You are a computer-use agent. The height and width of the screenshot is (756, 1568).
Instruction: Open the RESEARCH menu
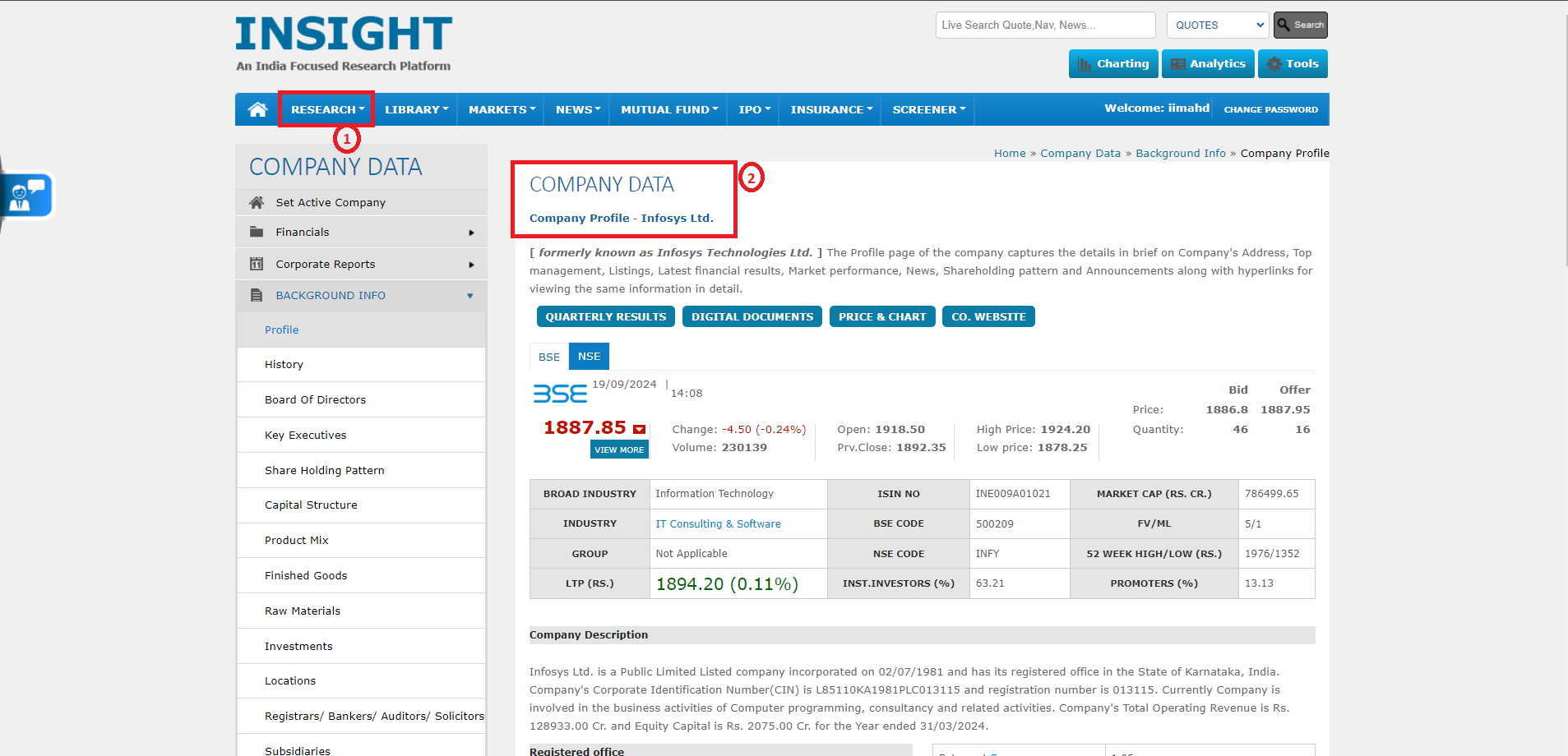tap(327, 109)
